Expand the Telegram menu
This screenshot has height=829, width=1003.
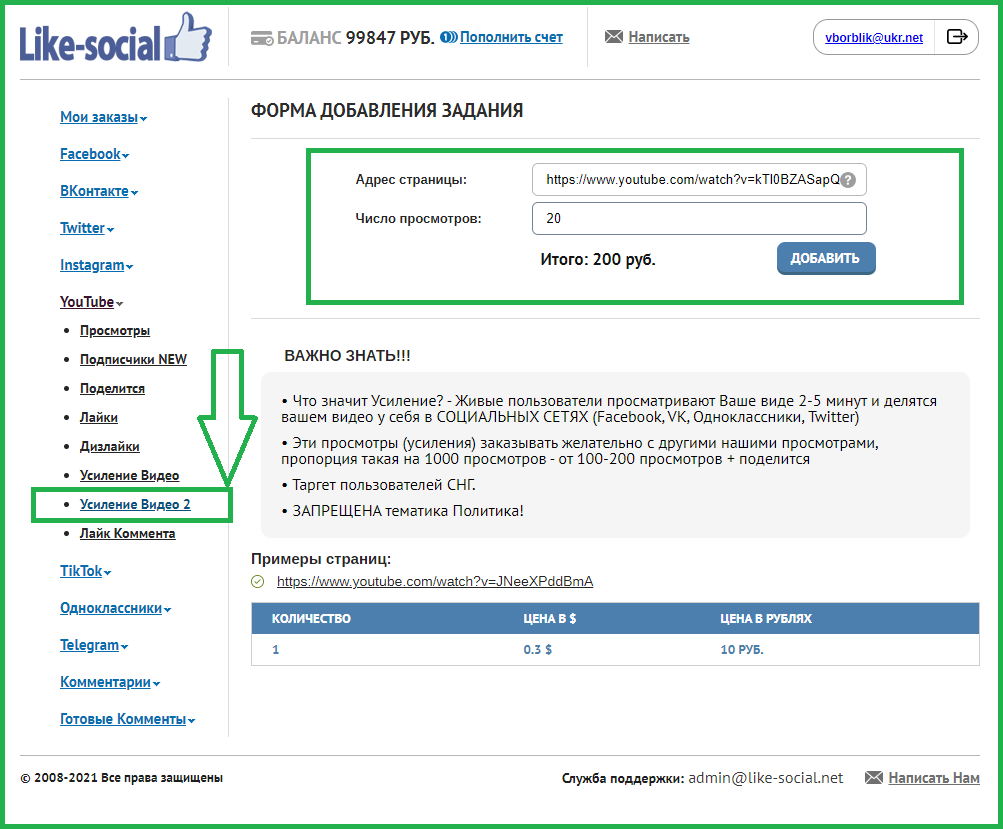(94, 645)
